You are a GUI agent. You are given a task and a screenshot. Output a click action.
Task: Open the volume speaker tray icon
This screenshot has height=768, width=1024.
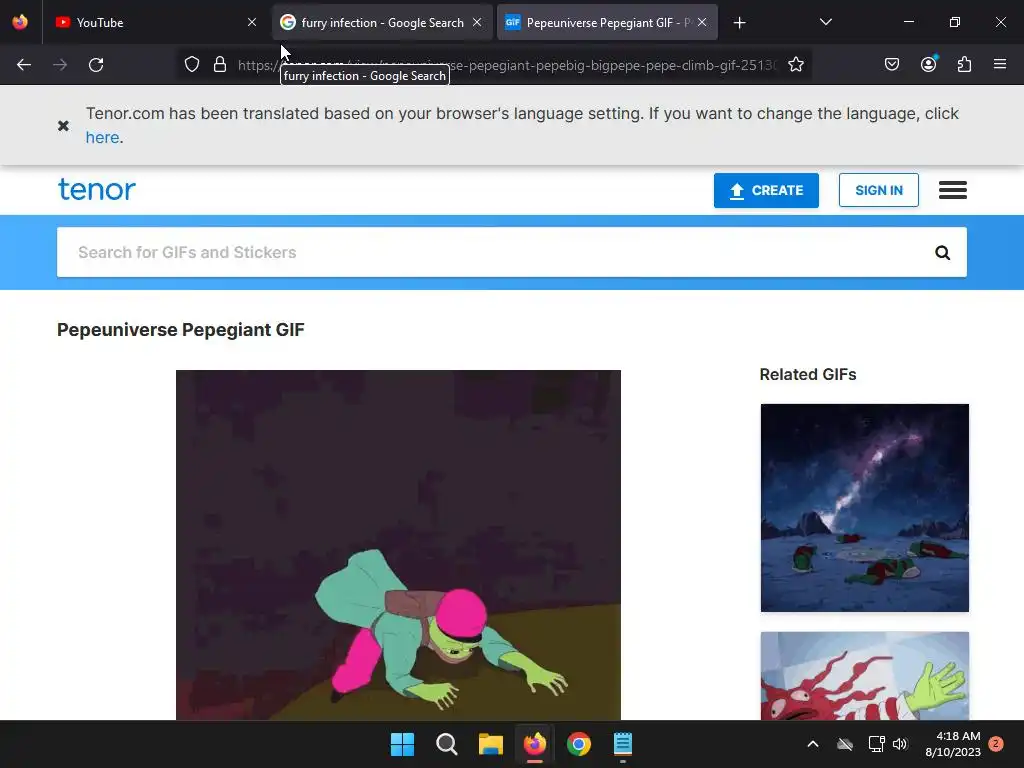[x=900, y=744]
